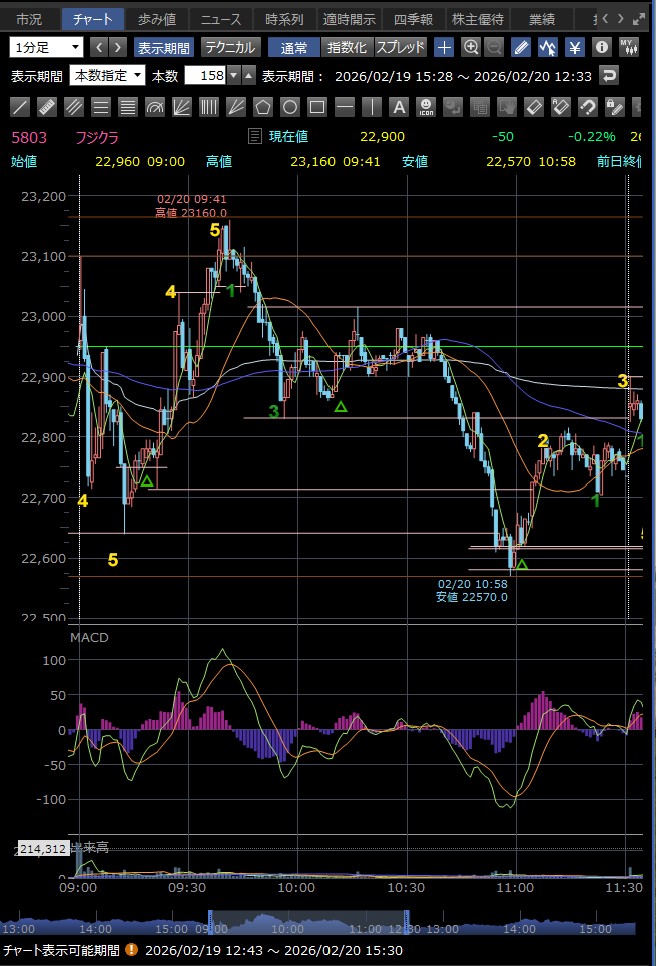Image resolution: width=656 pixels, height=966 pixels.
Task: Open the 四季報 tab
Action: 413,19
